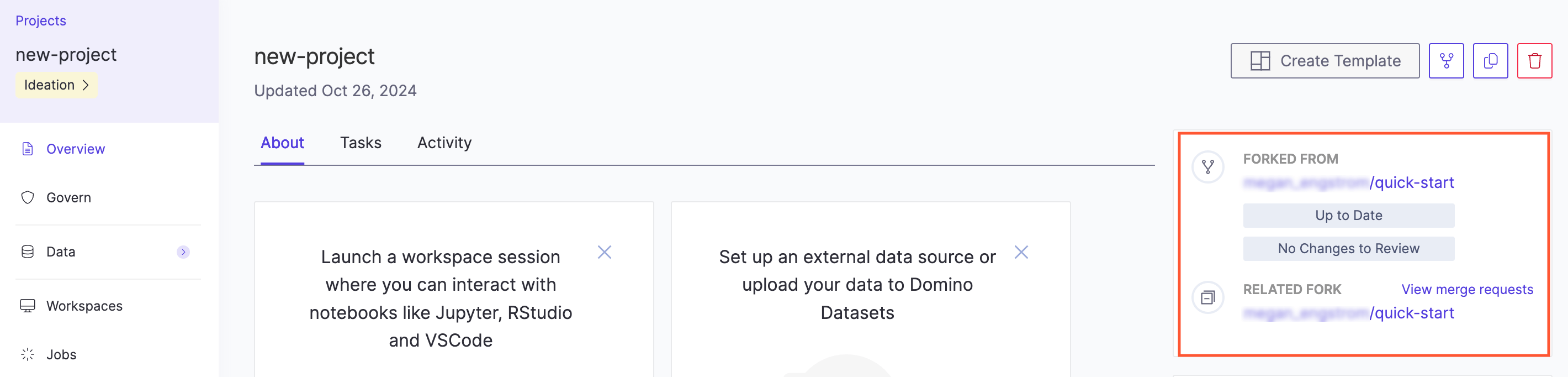
Task: Click the Govern shield icon
Action: pyautogui.click(x=28, y=197)
